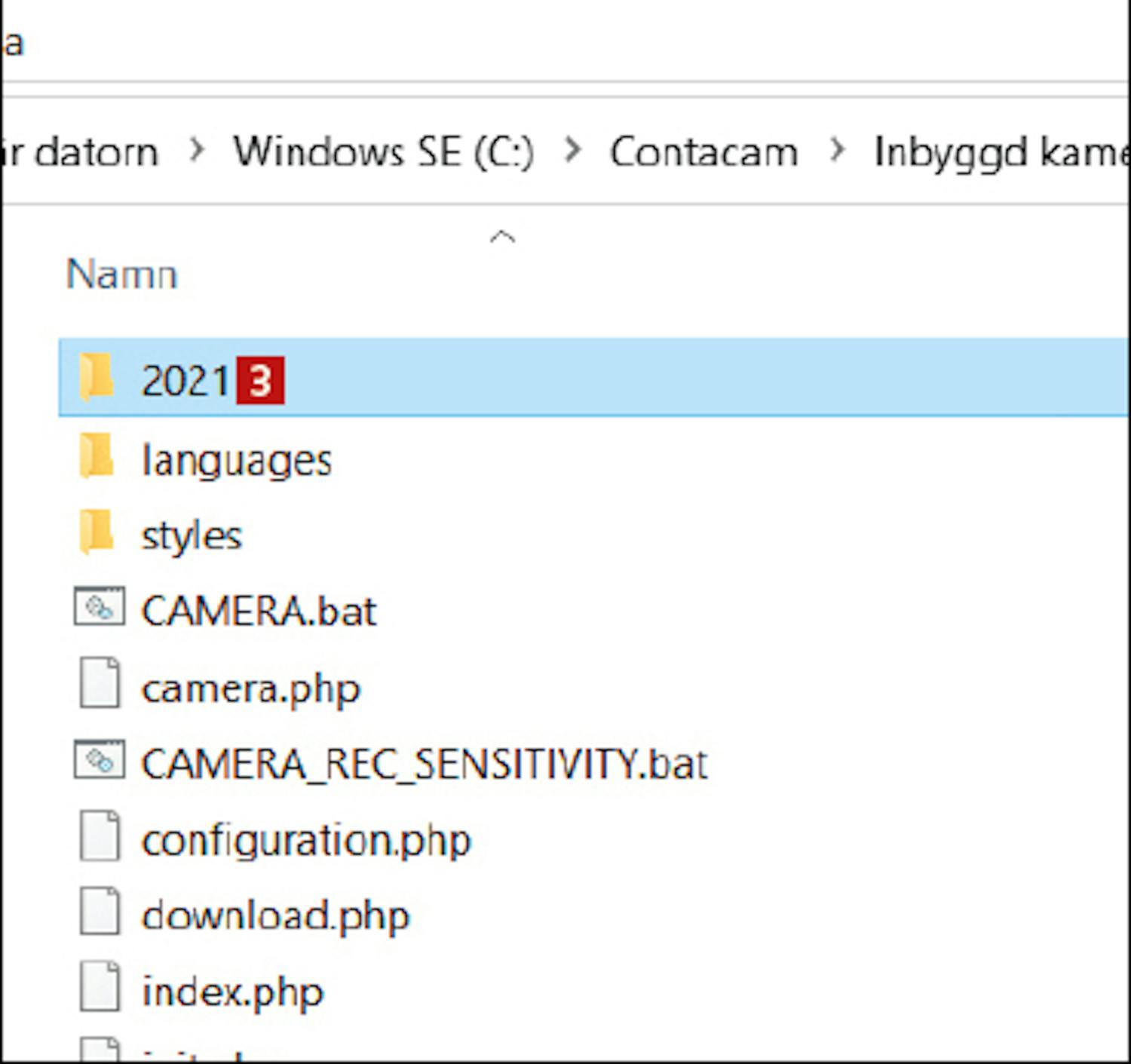Sort by the Namn column header
The height and width of the screenshot is (1064, 1131).
[122, 274]
